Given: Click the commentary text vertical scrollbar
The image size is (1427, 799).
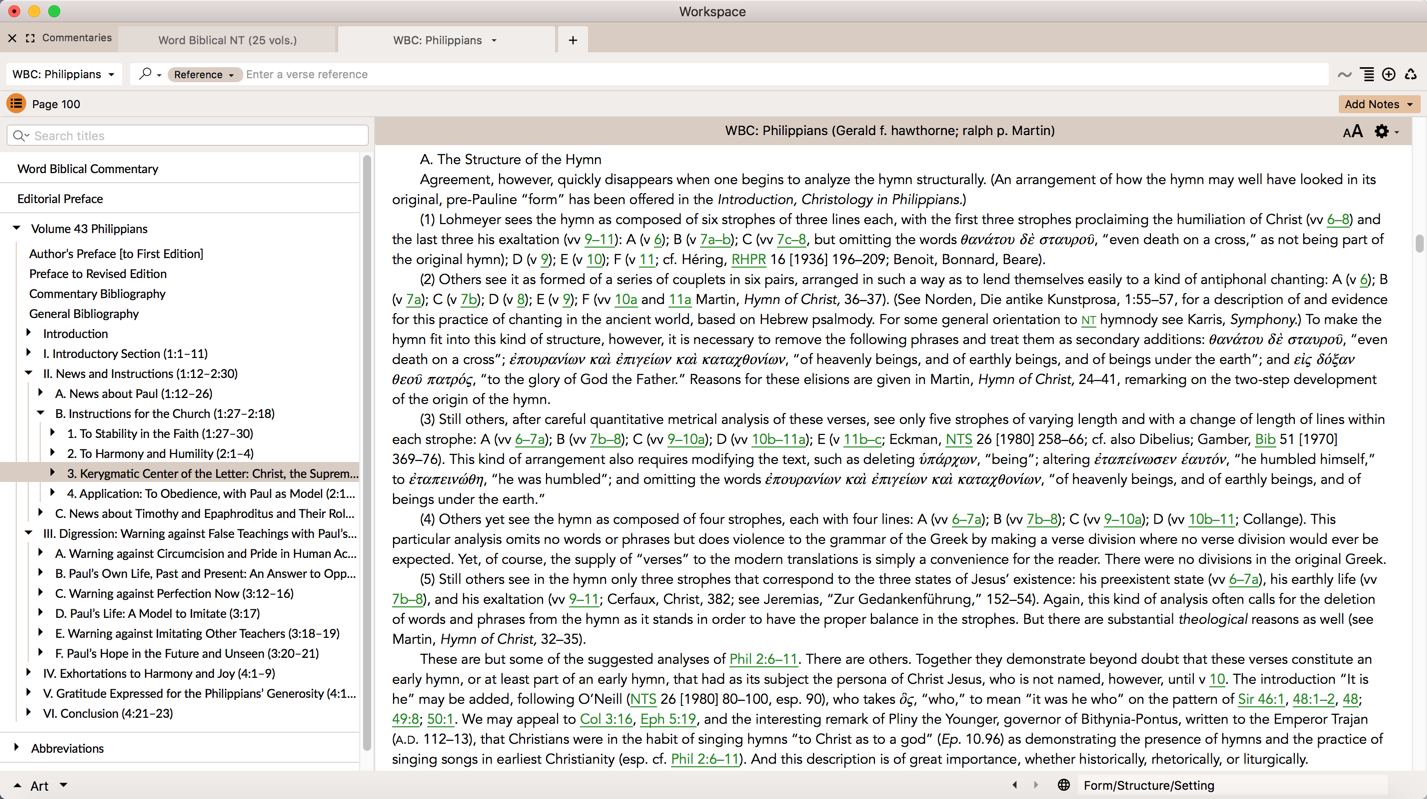Looking at the screenshot, I should click(x=1419, y=243).
